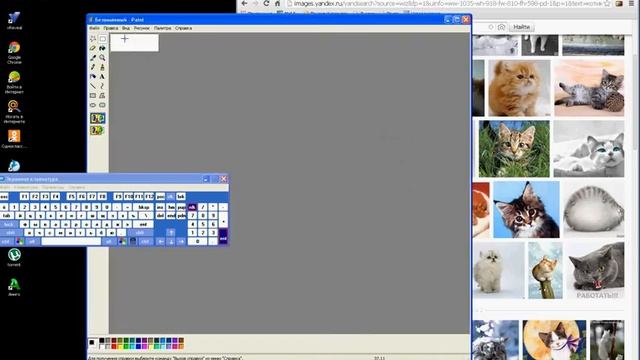Select the Rounded rectangle tool
Image resolution: width=640 pixels, height=360 pixels.
(102, 105)
